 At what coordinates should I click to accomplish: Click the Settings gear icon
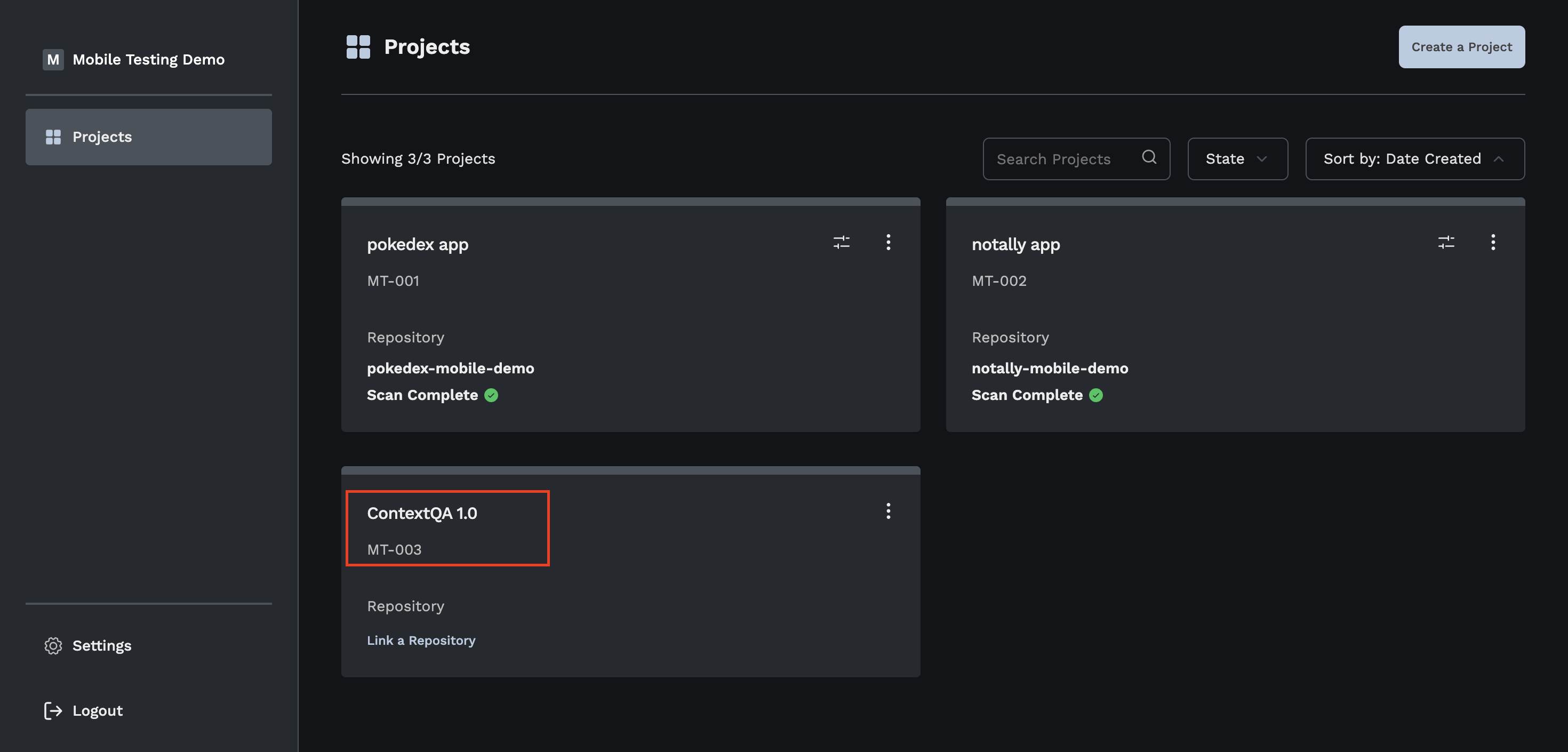53,645
